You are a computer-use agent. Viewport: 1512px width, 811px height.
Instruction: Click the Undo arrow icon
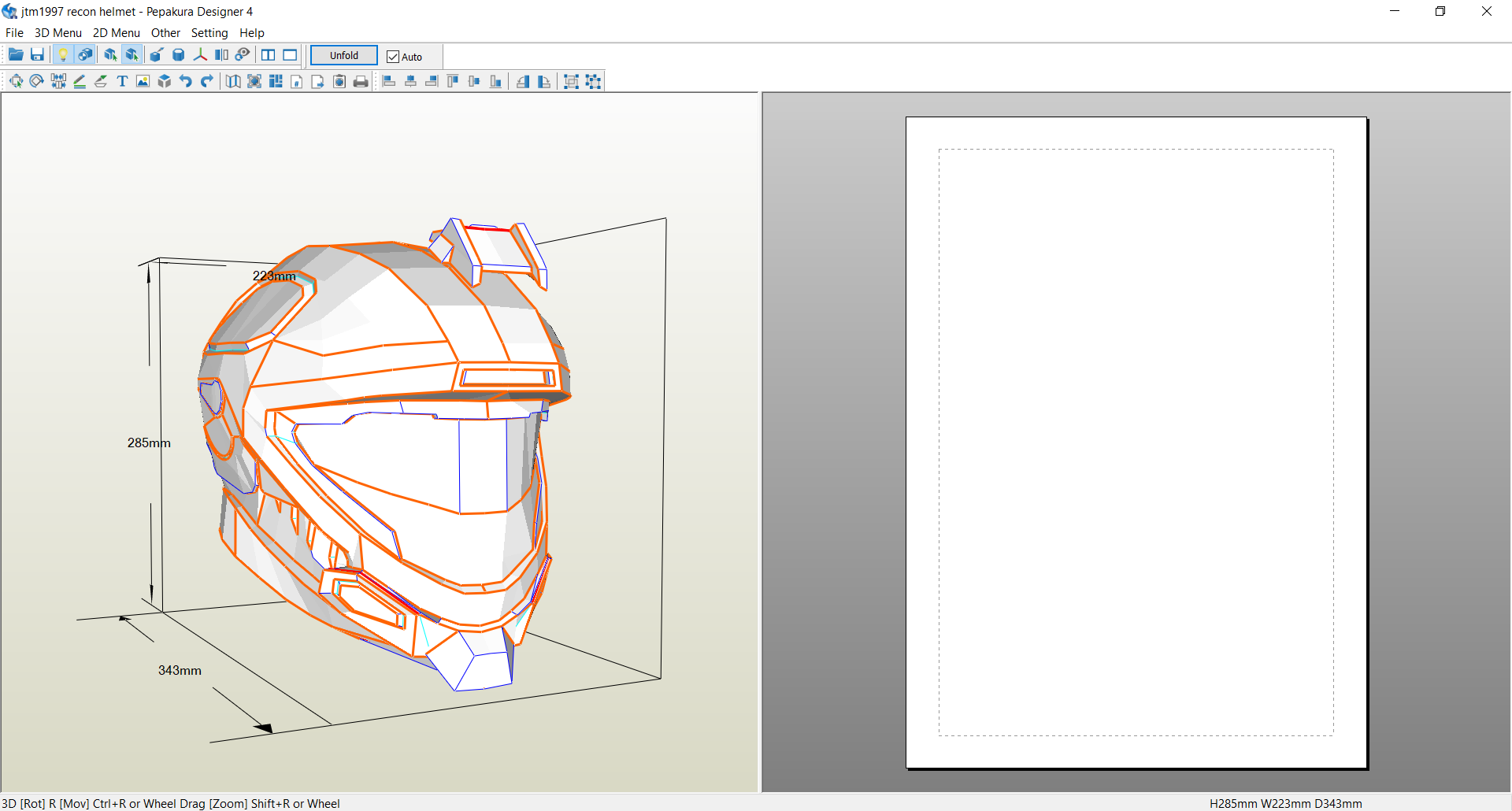pyautogui.click(x=186, y=81)
